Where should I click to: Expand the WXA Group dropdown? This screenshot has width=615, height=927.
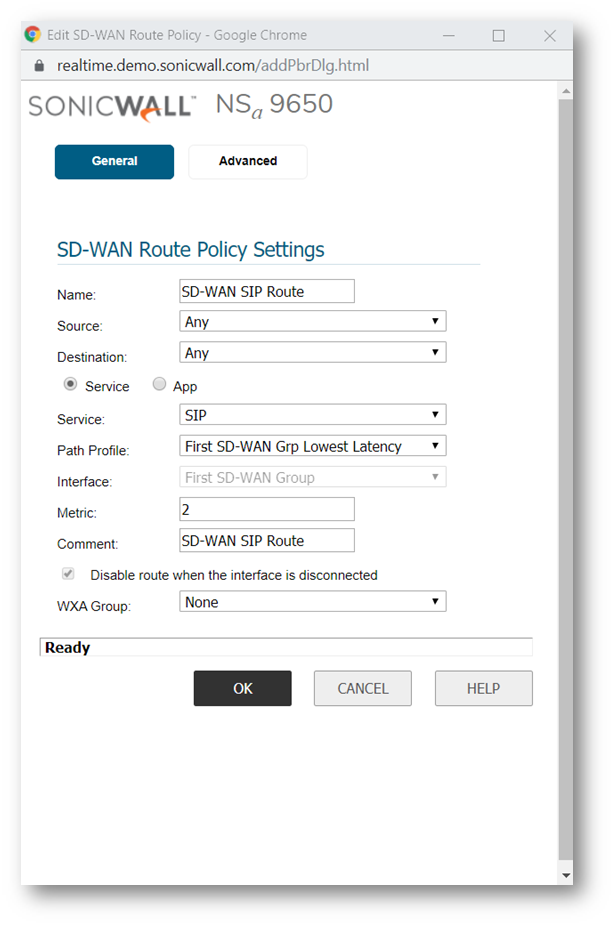coord(312,602)
